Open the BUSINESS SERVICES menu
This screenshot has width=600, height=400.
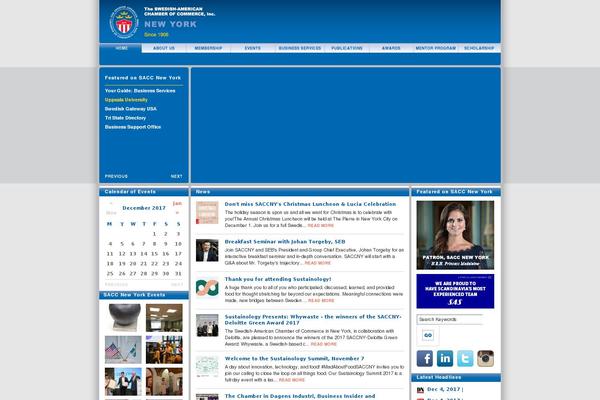coord(300,48)
